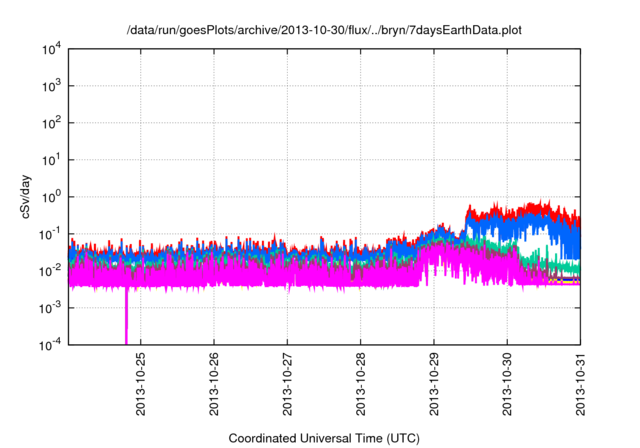Click the Coordinated Universal Time (UTC) label
This screenshot has width=640, height=448.
click(x=324, y=439)
